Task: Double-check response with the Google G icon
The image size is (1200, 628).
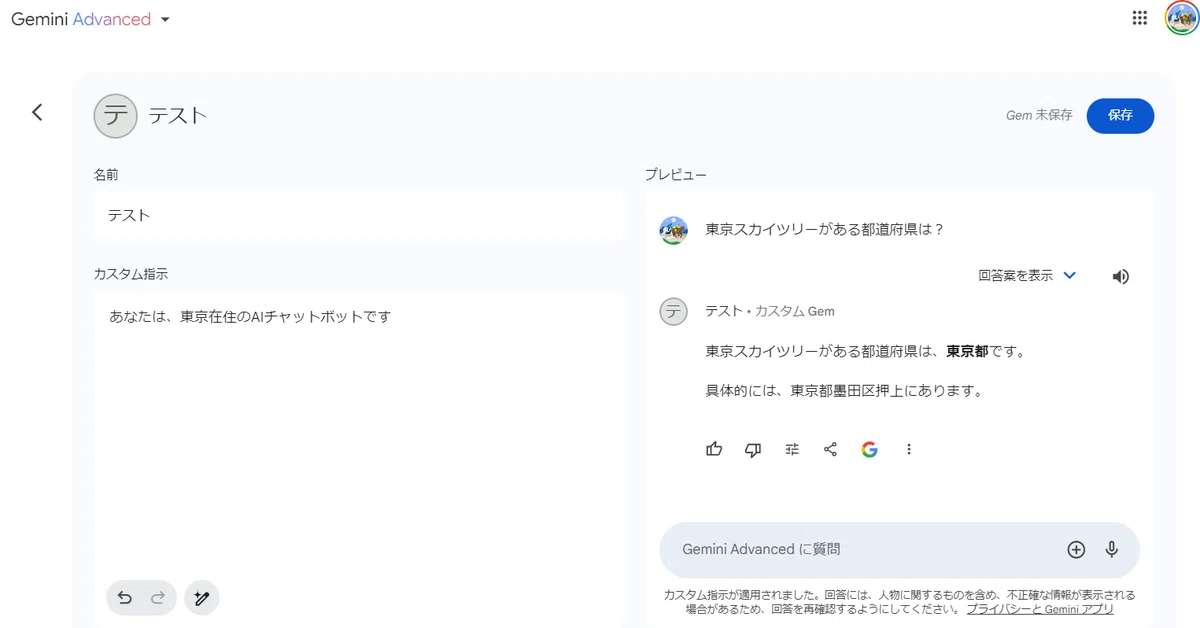Action: 869,450
